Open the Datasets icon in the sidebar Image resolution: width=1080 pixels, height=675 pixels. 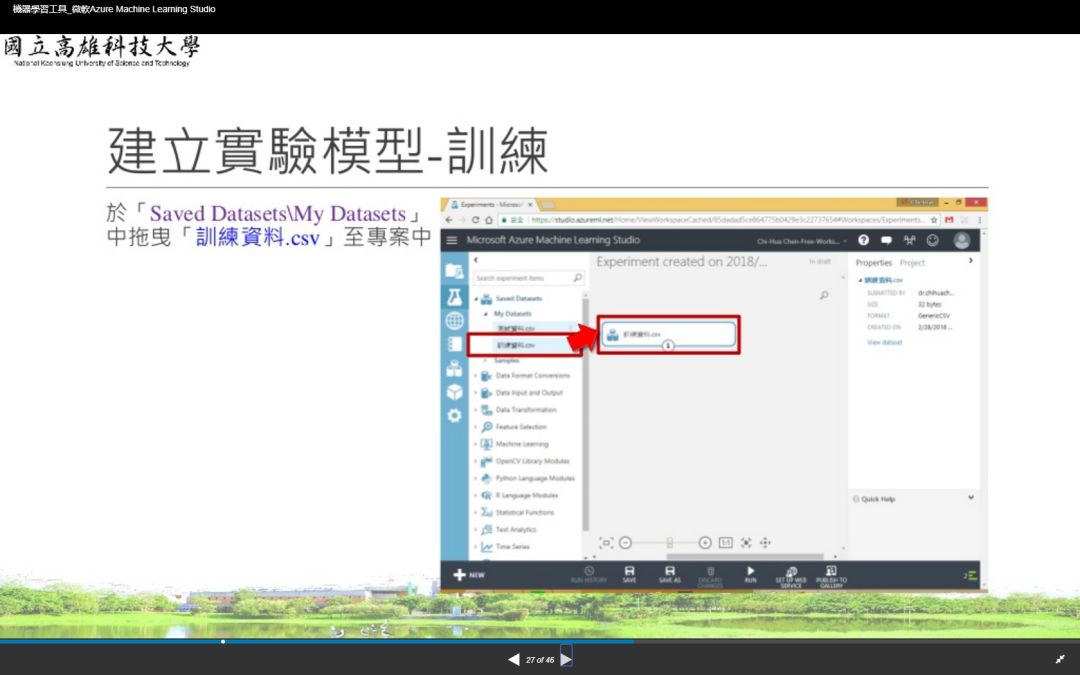(x=454, y=368)
